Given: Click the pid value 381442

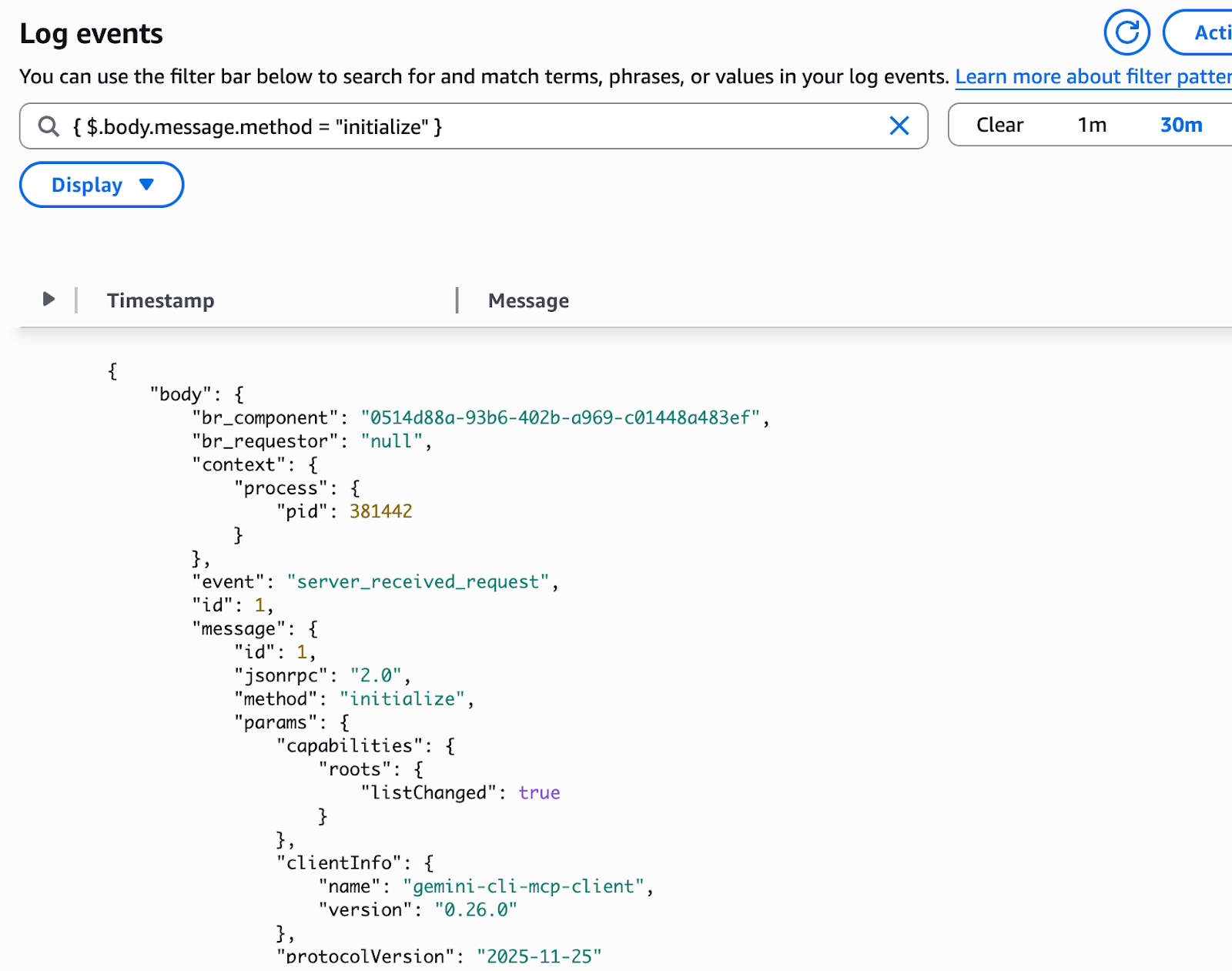Looking at the screenshot, I should tap(380, 511).
